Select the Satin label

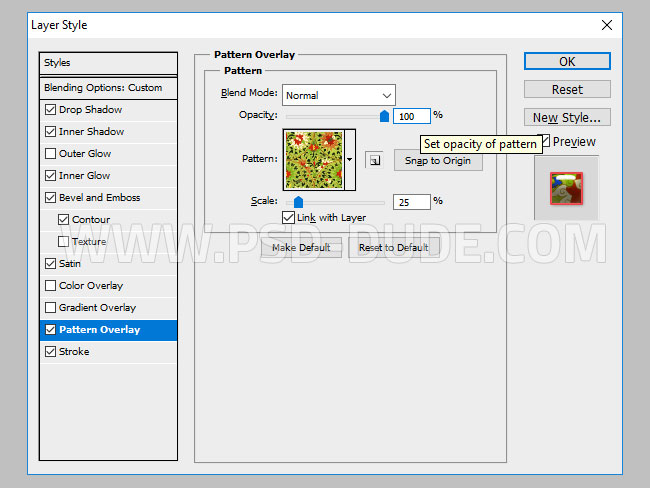tap(70, 263)
